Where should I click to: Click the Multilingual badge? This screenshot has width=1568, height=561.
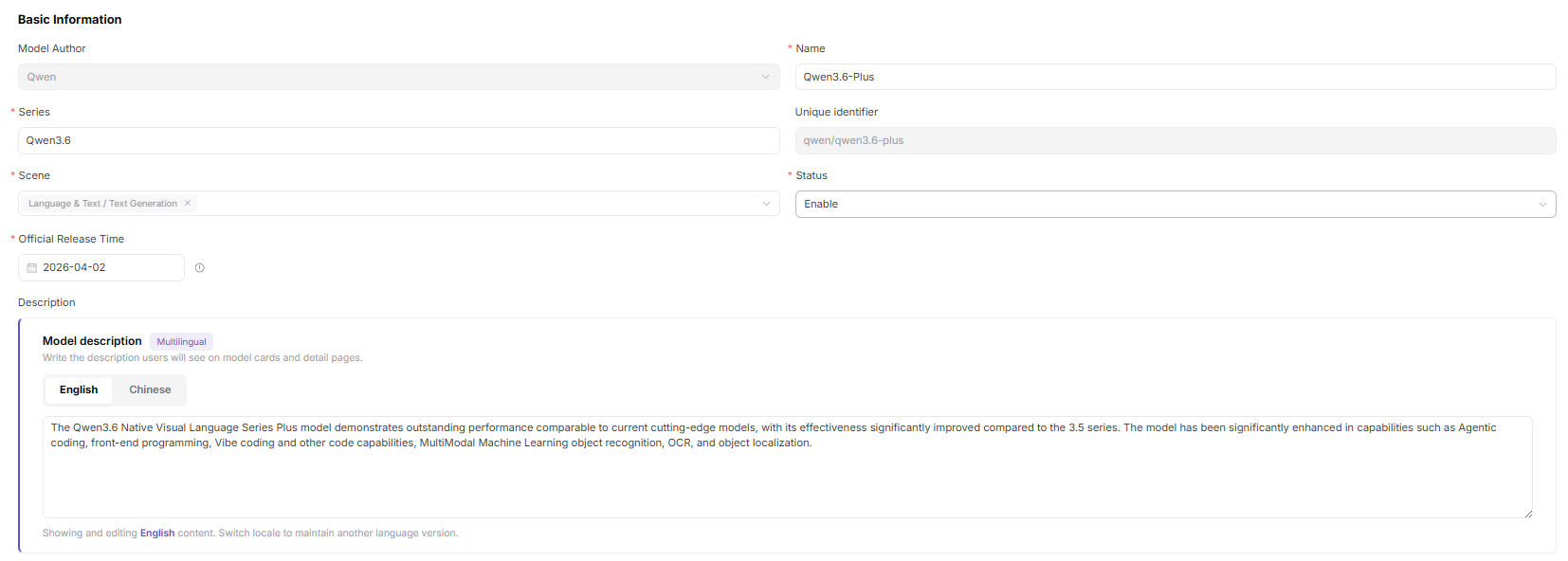181,342
